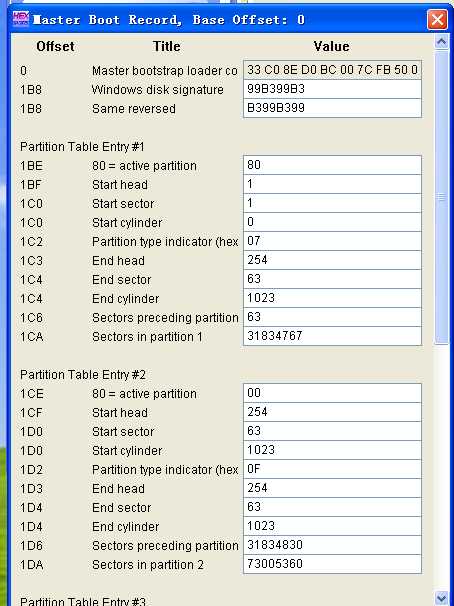
Task: Click Entry #1 partition type indicator 07
Action: click(x=332, y=241)
